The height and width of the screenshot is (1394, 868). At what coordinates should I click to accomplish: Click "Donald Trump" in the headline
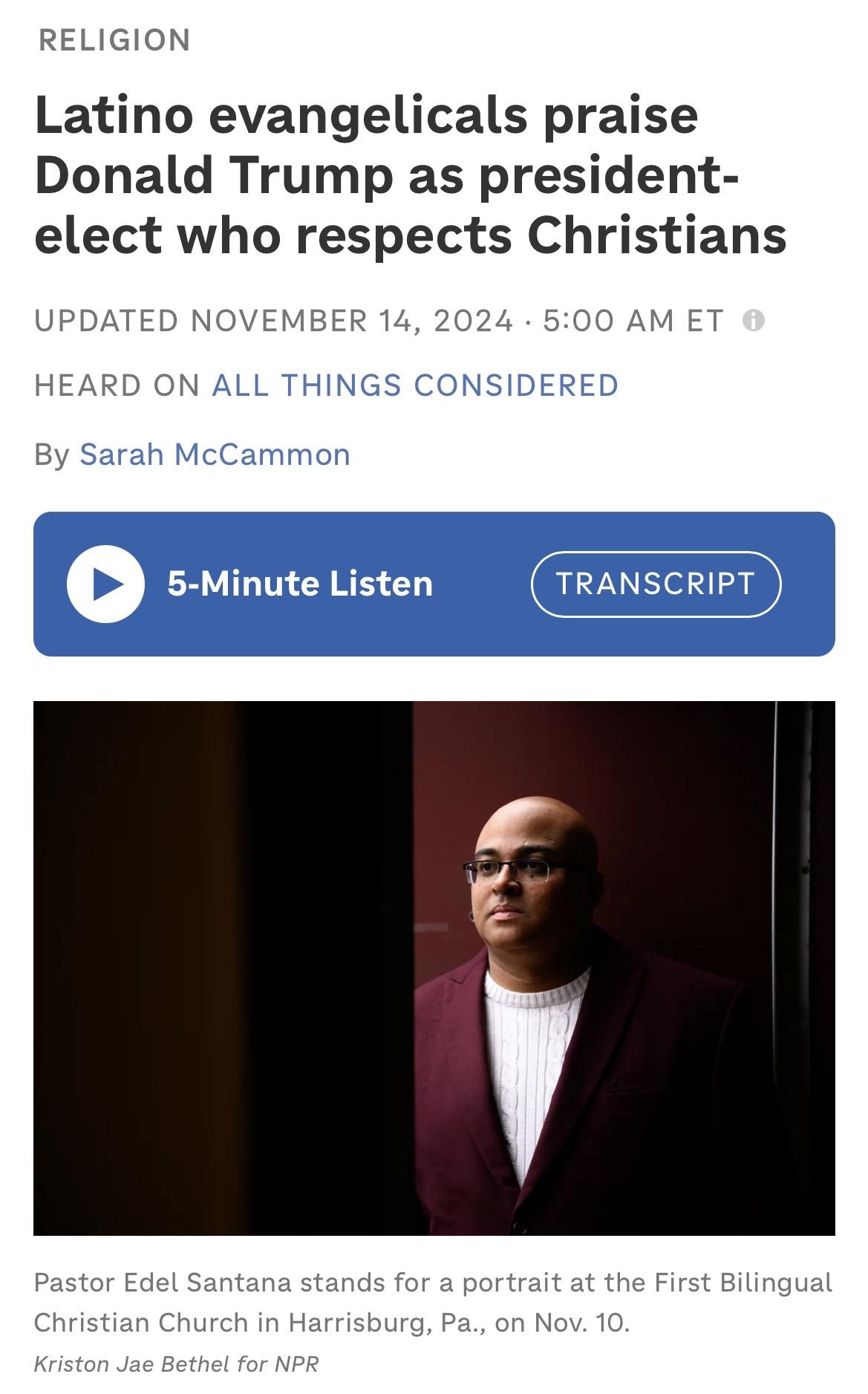(213, 175)
